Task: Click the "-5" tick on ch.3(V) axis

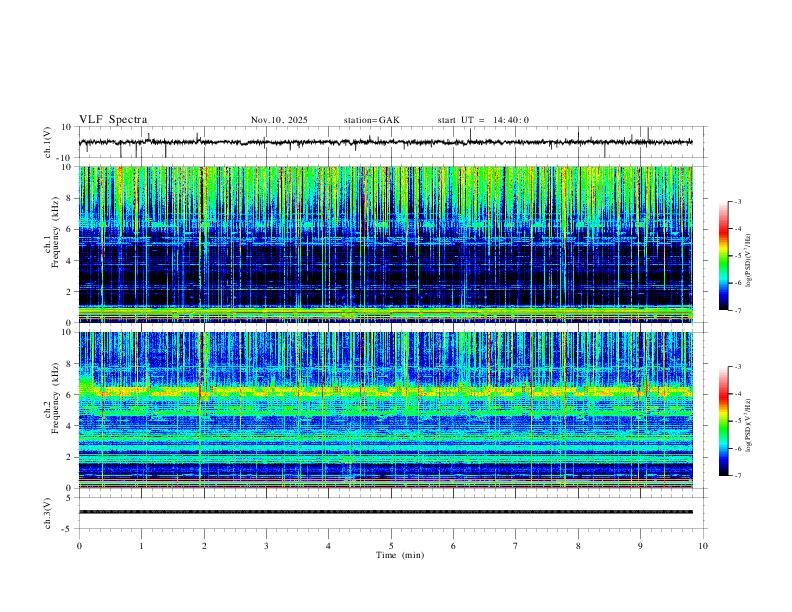Action: click(x=68, y=529)
